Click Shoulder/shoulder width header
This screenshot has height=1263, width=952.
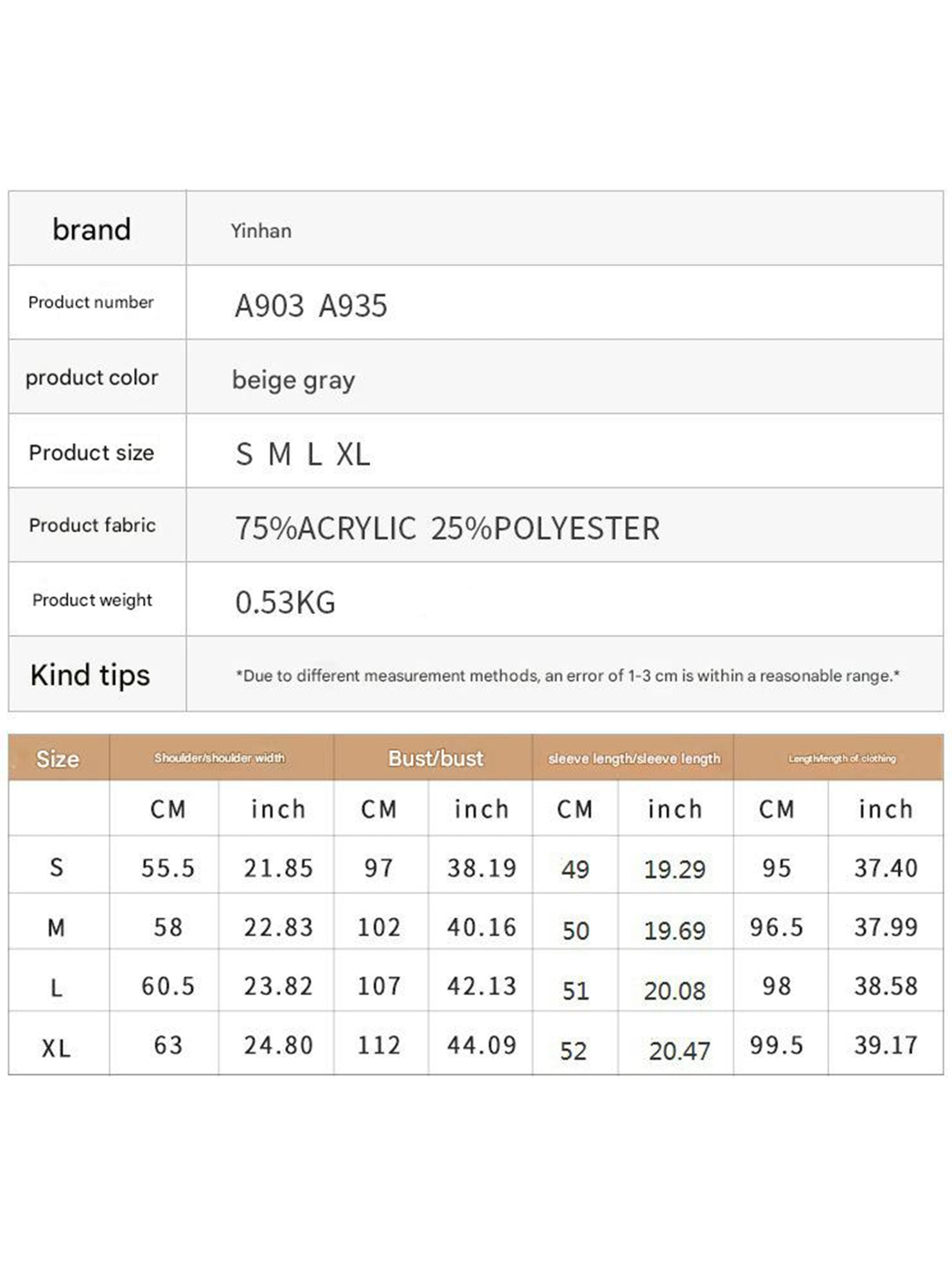[x=220, y=758]
